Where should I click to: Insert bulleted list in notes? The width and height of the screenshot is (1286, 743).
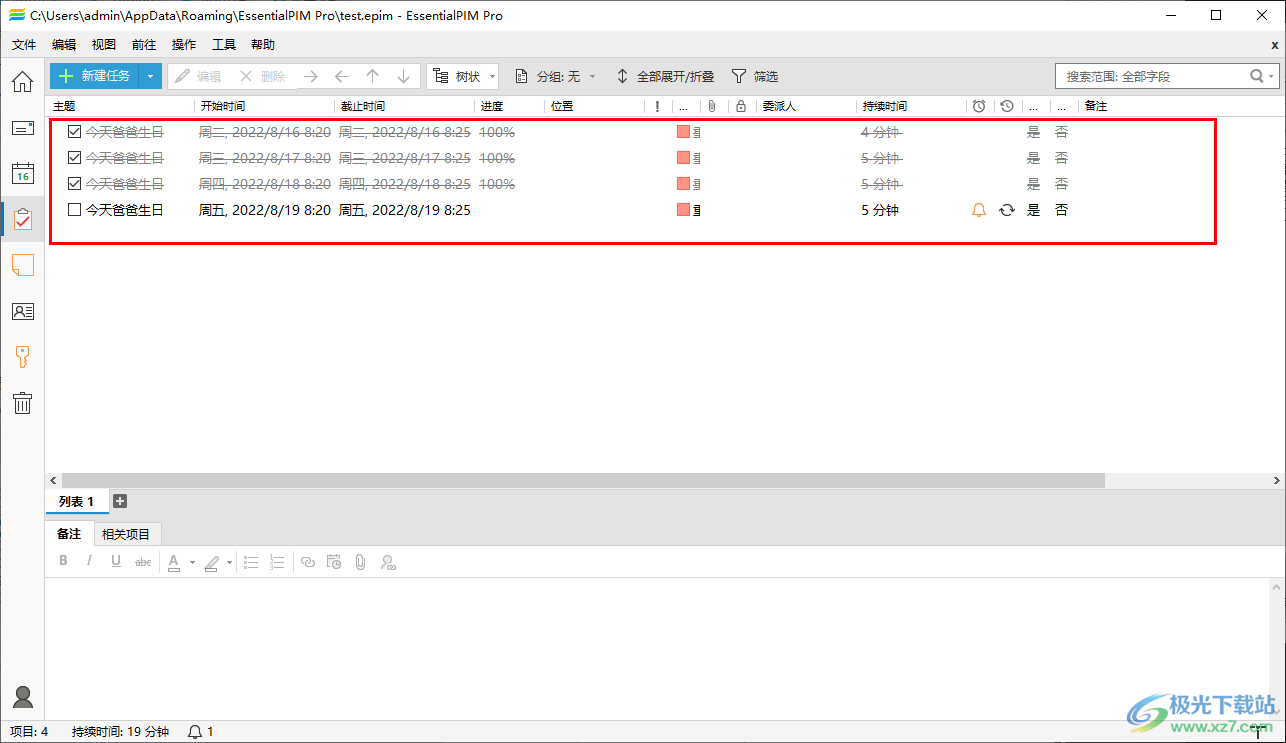click(251, 562)
